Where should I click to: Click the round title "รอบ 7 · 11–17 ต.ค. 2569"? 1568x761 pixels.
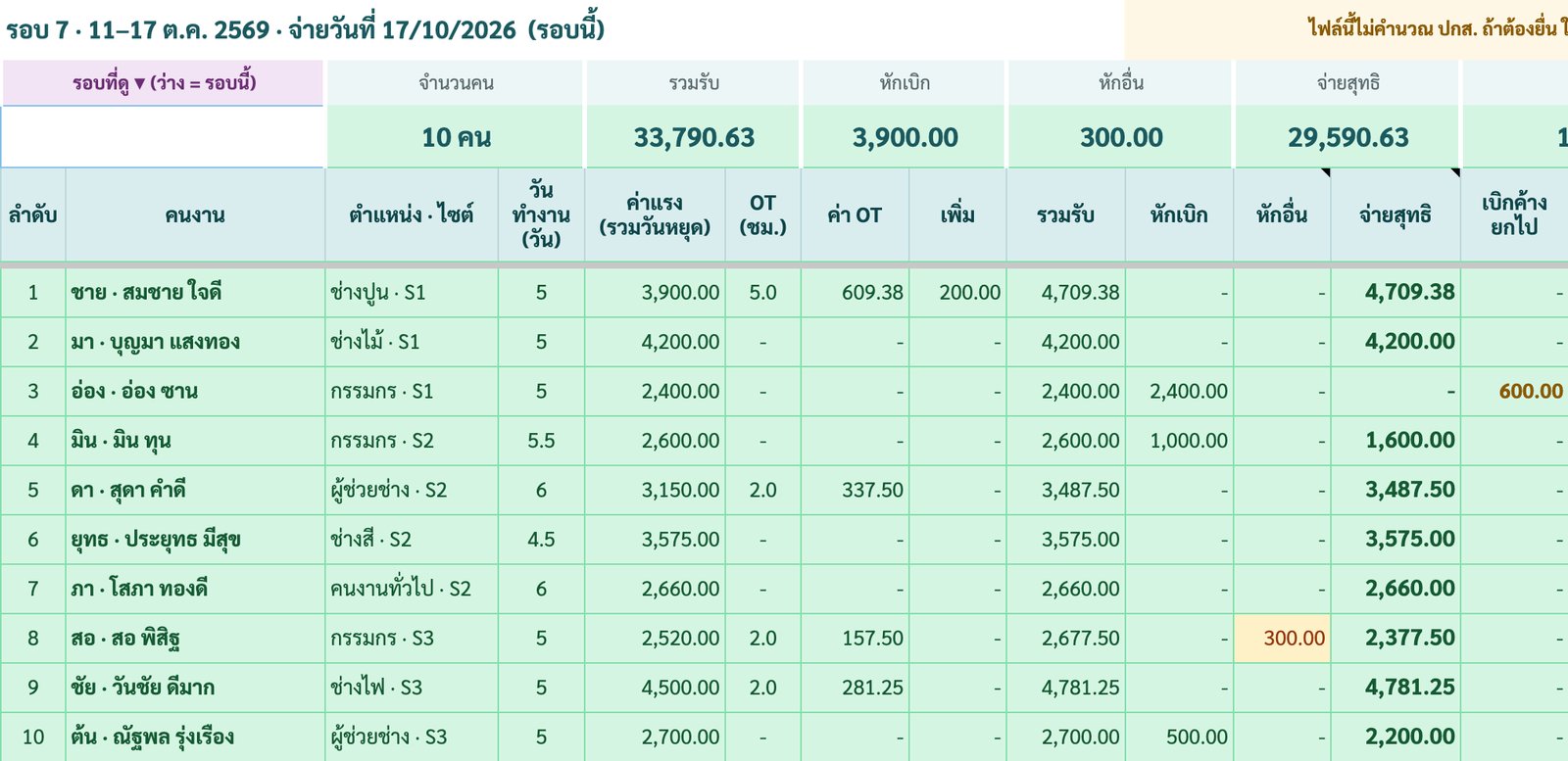click(138, 30)
